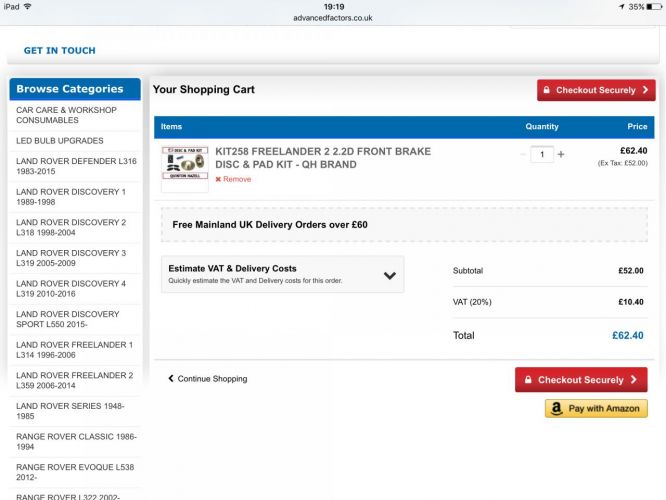The image size is (666, 500).
Task: Tap the Wi-Fi icon in status bar
Action: point(28,6)
